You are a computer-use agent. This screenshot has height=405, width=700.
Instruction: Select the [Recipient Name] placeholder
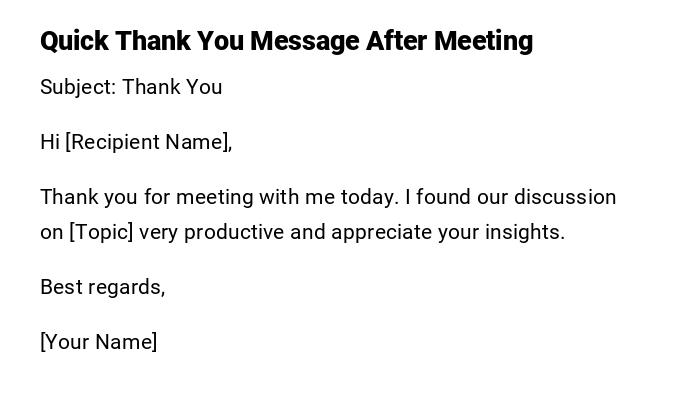(x=148, y=143)
